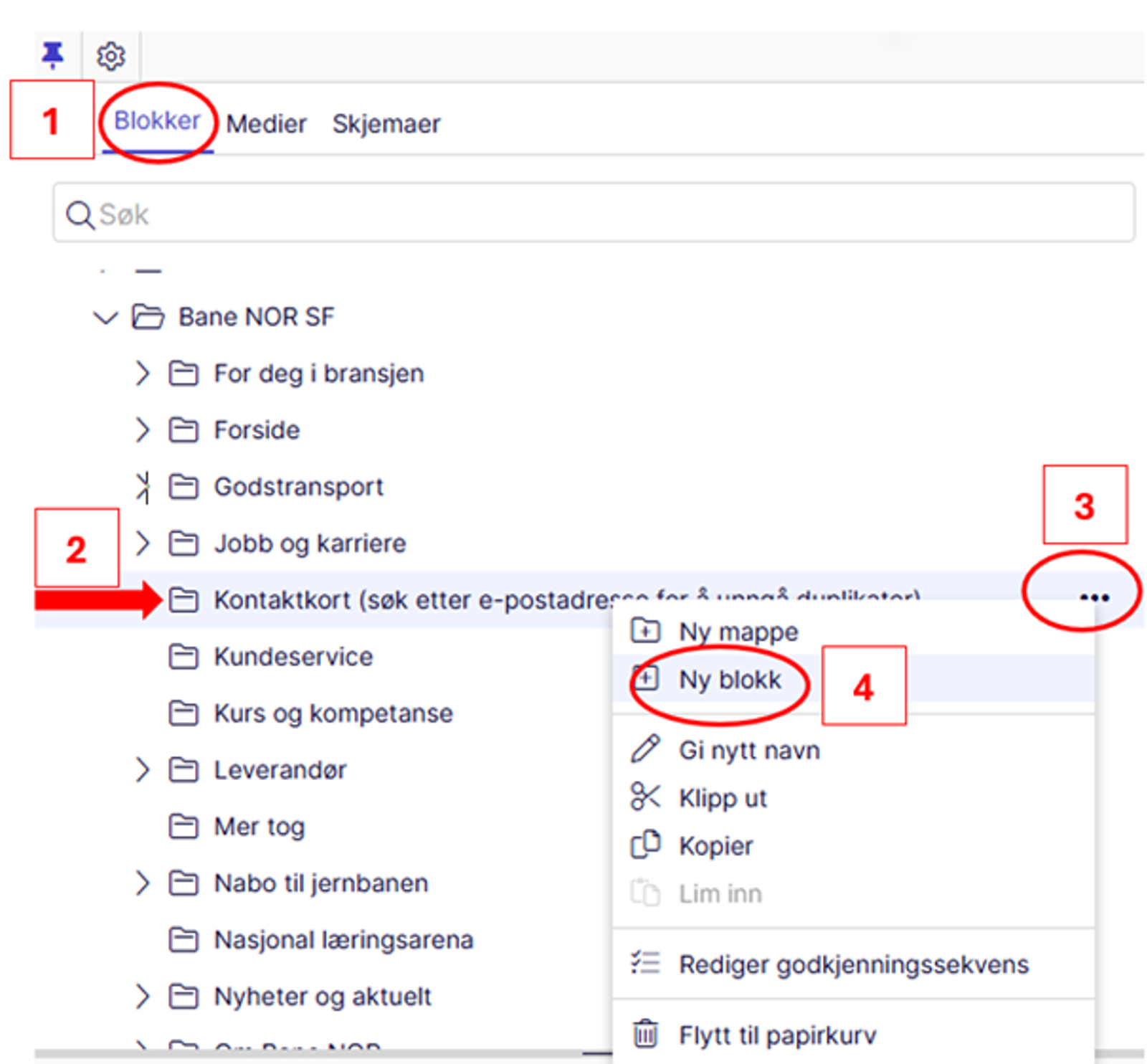The width and height of the screenshot is (1147, 1064).
Task: Click the blue pin icon
Action: (x=52, y=55)
